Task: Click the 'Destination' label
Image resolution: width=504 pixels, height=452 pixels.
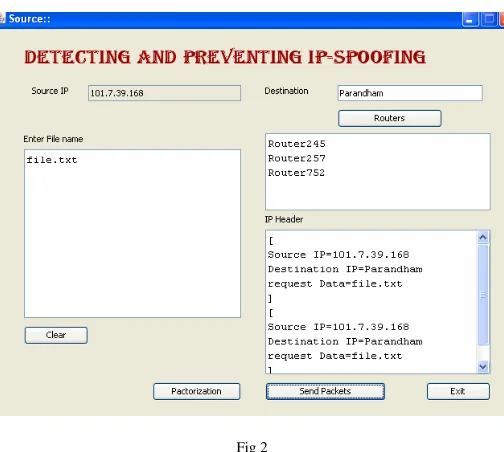Action: (286, 91)
